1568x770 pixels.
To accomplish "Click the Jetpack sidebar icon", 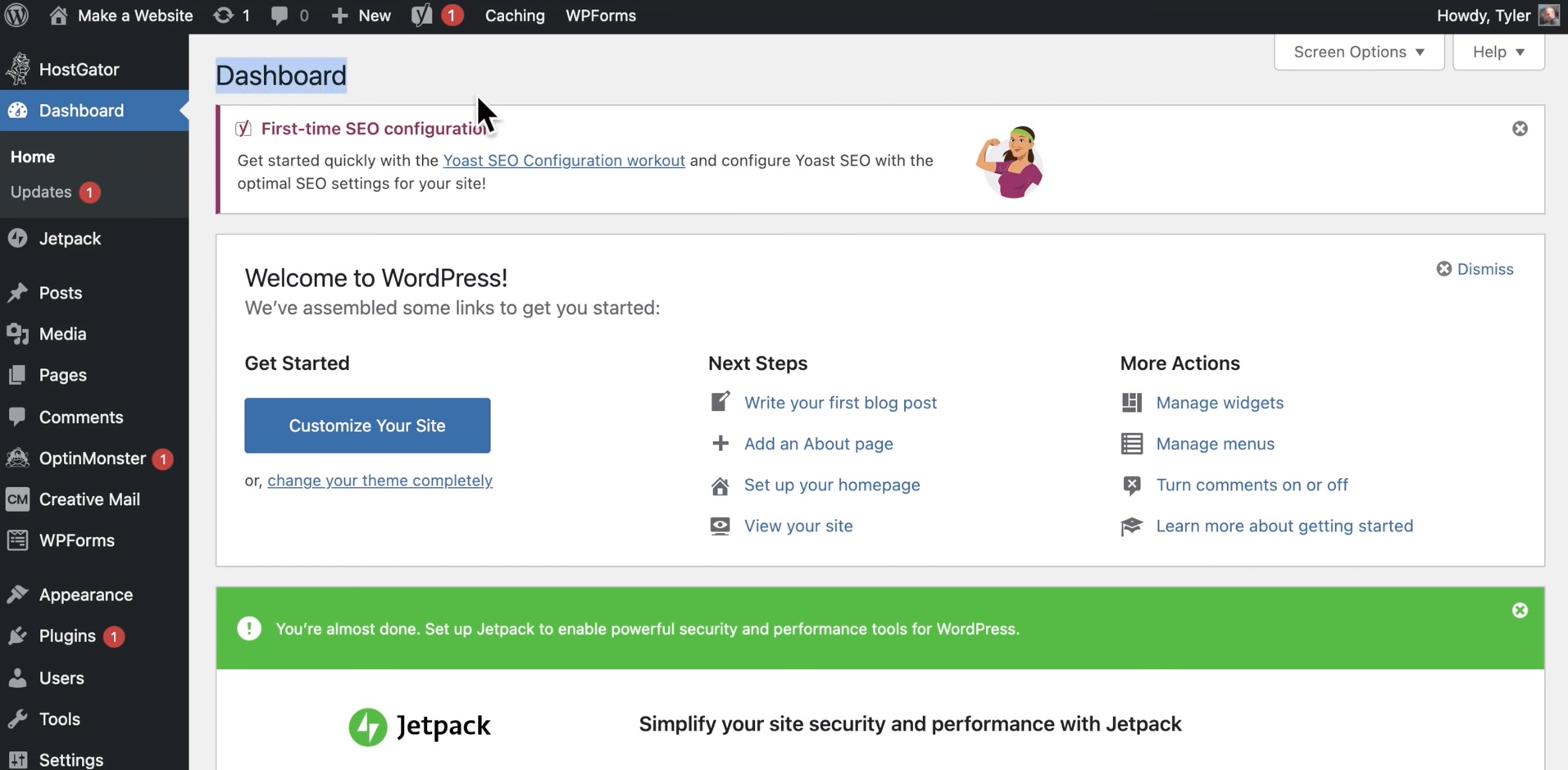I will pos(17,238).
